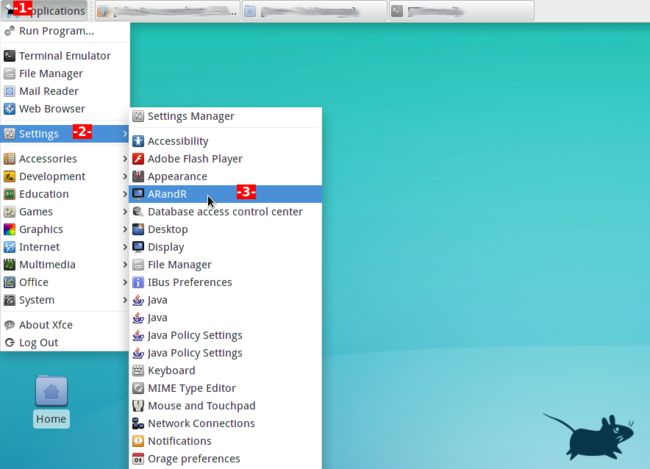Viewport: 650px width, 469px height.
Task: Open the second Java entry
Action: point(226,318)
